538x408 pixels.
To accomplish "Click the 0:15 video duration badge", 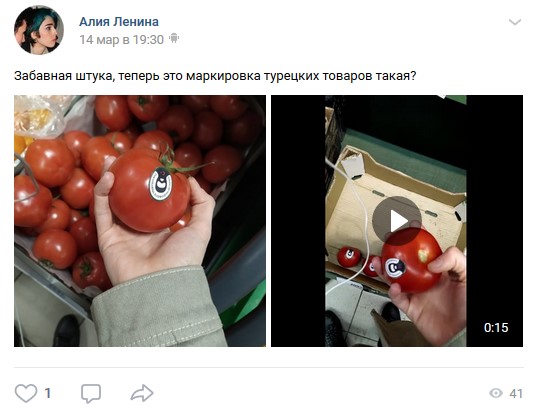I will pyautogui.click(x=496, y=327).
